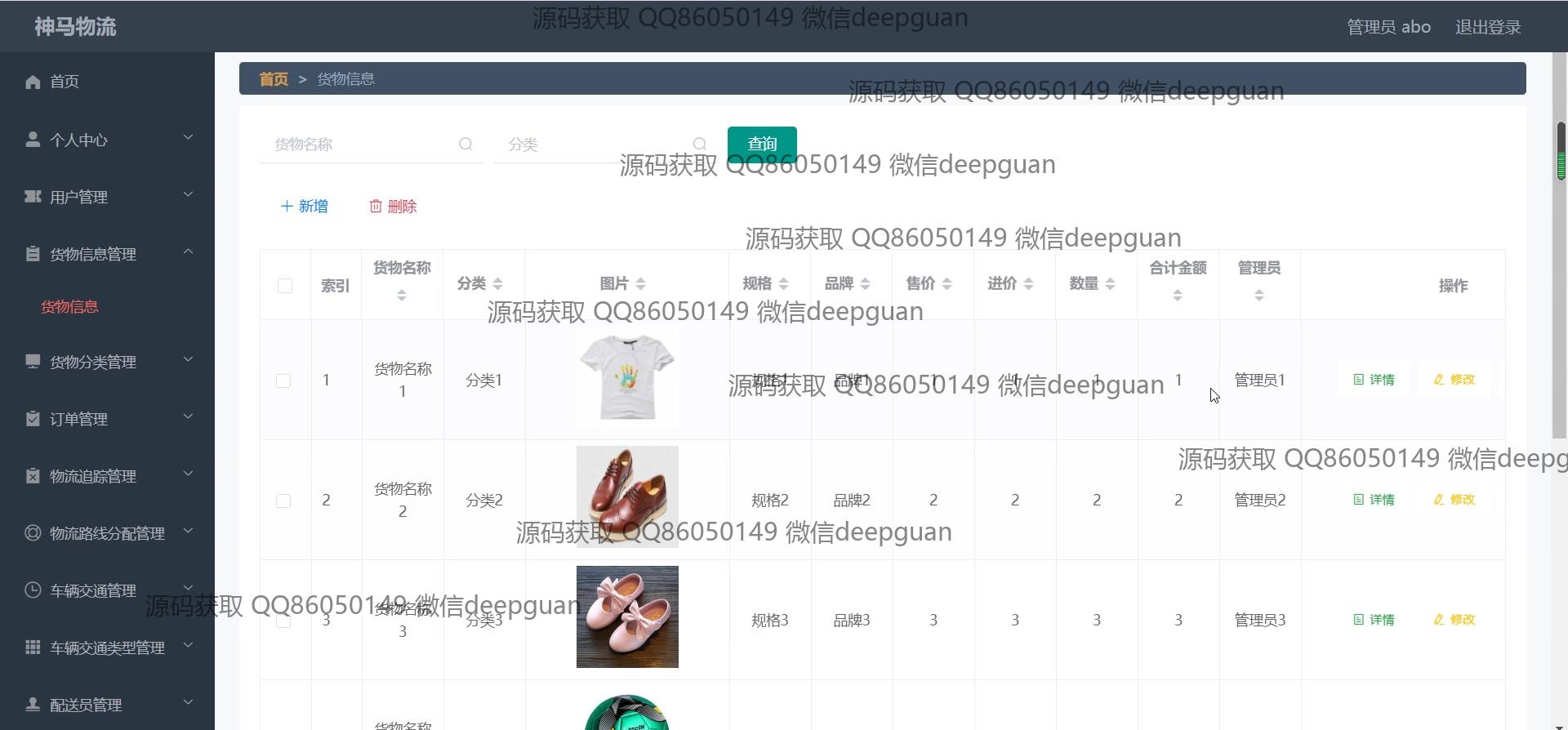Click the 神马物流 logo title

point(75,27)
